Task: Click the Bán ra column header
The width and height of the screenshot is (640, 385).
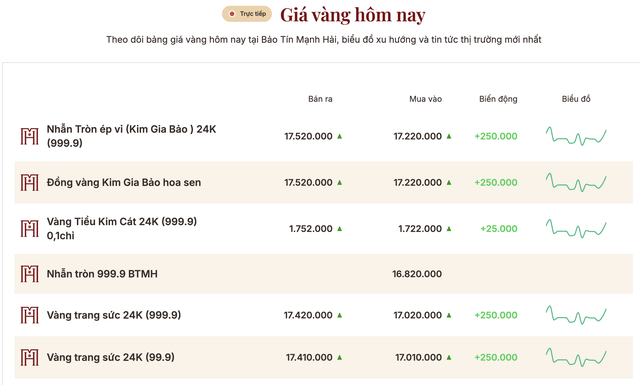Action: tap(320, 99)
